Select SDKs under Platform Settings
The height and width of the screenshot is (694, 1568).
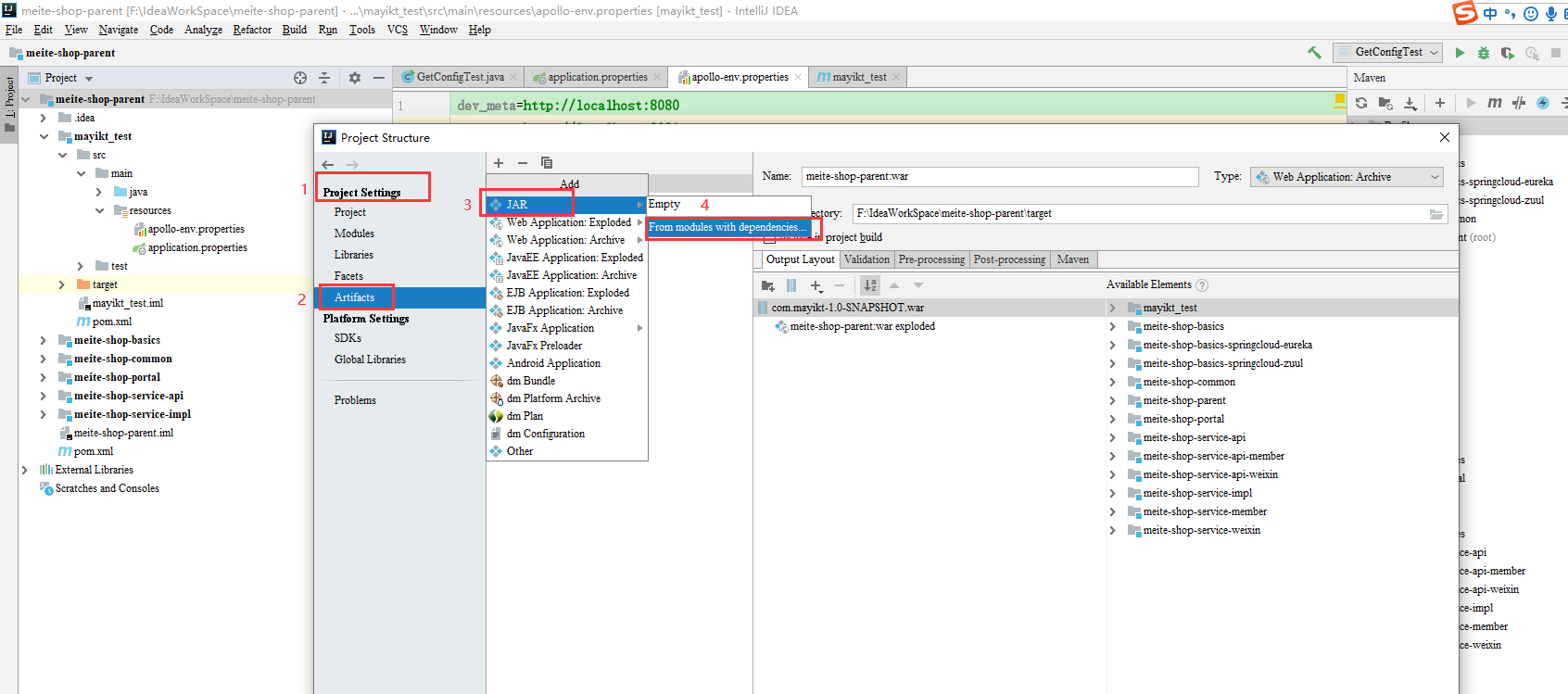348,338
